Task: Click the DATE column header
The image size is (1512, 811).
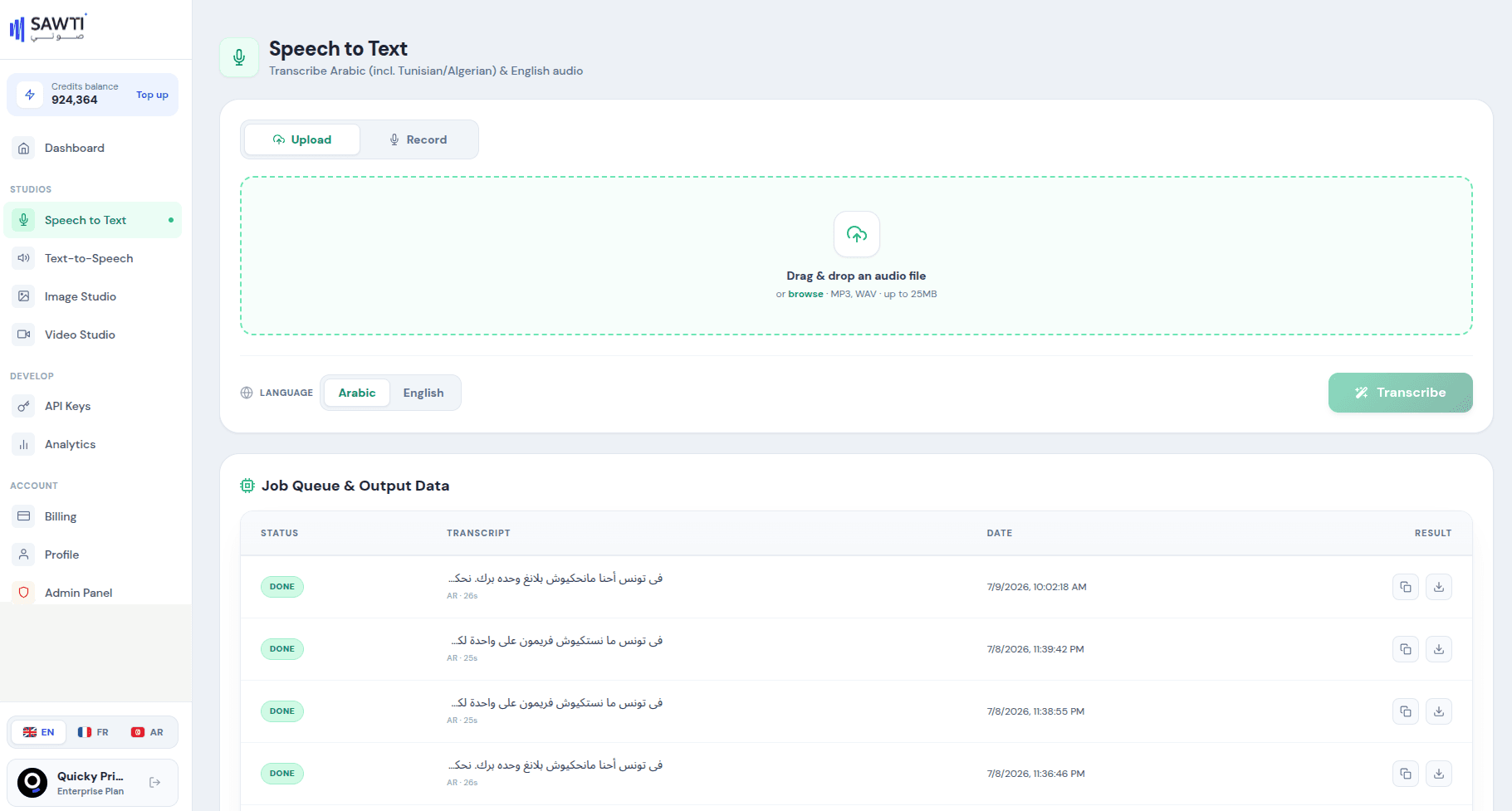Action: (x=1000, y=533)
